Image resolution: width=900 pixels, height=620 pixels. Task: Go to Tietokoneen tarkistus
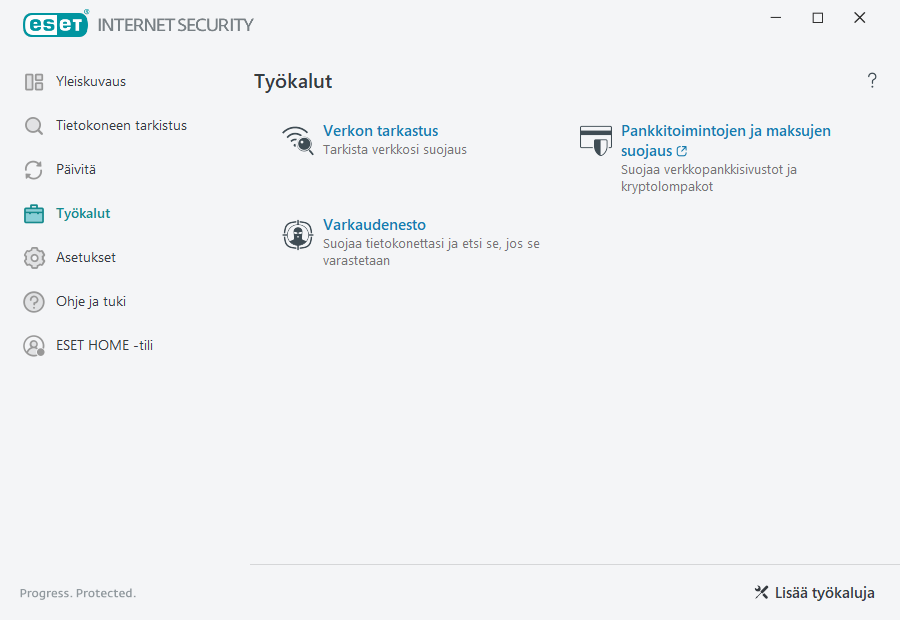[121, 126]
